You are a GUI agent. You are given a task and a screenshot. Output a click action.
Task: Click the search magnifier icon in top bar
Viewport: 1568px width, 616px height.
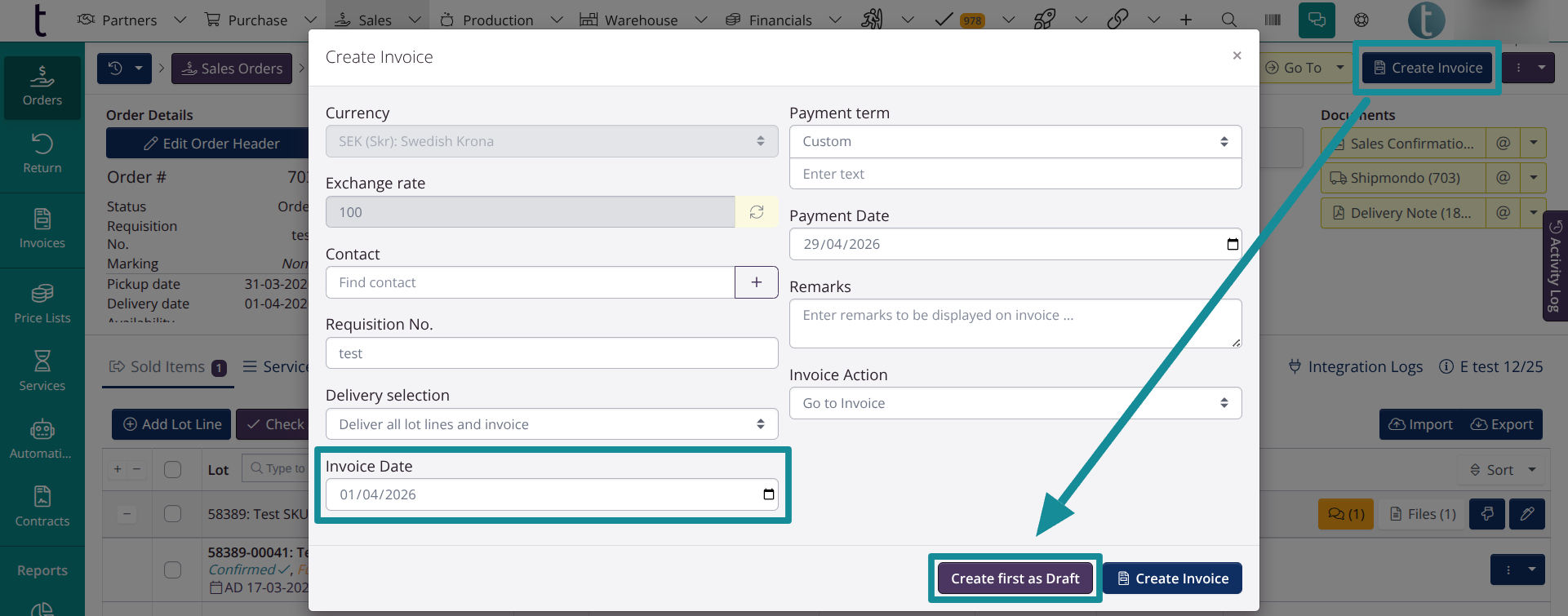point(1228,20)
